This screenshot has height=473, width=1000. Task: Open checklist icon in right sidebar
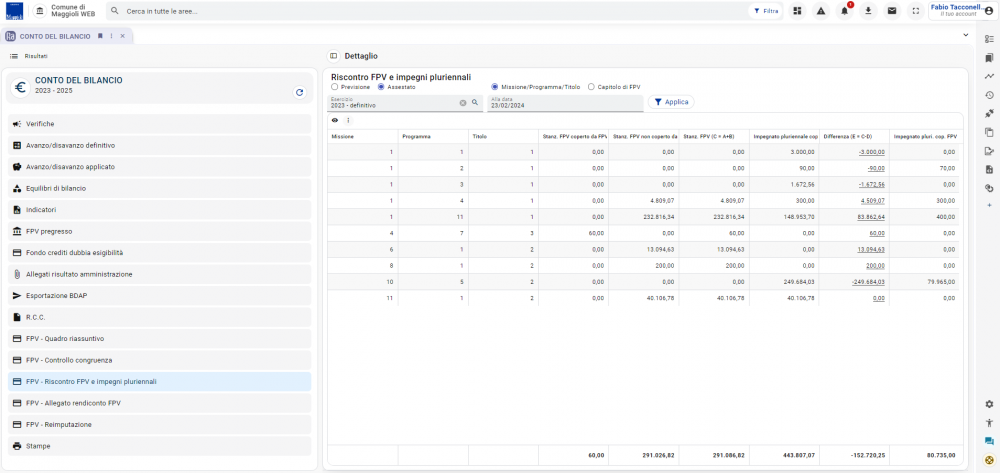pyautogui.click(x=989, y=39)
